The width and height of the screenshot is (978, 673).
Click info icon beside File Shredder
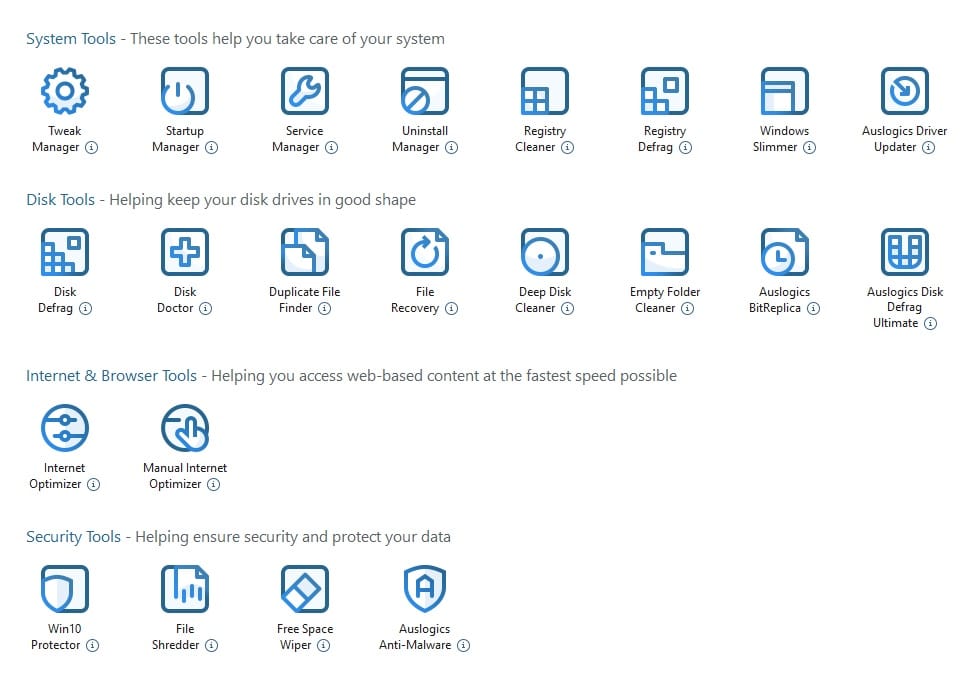coord(211,645)
